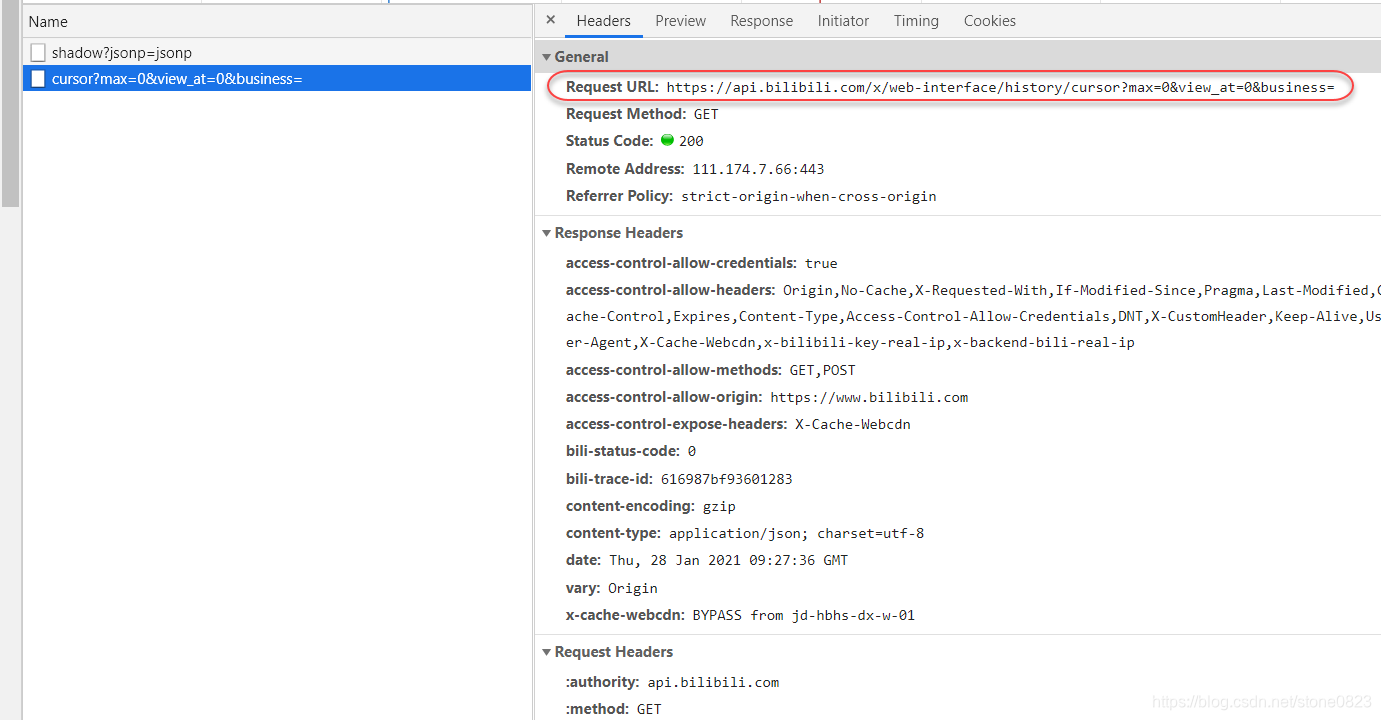Image resolution: width=1381 pixels, height=720 pixels.
Task: Click the access-control-allow-credentials value true
Action: [x=821, y=263]
